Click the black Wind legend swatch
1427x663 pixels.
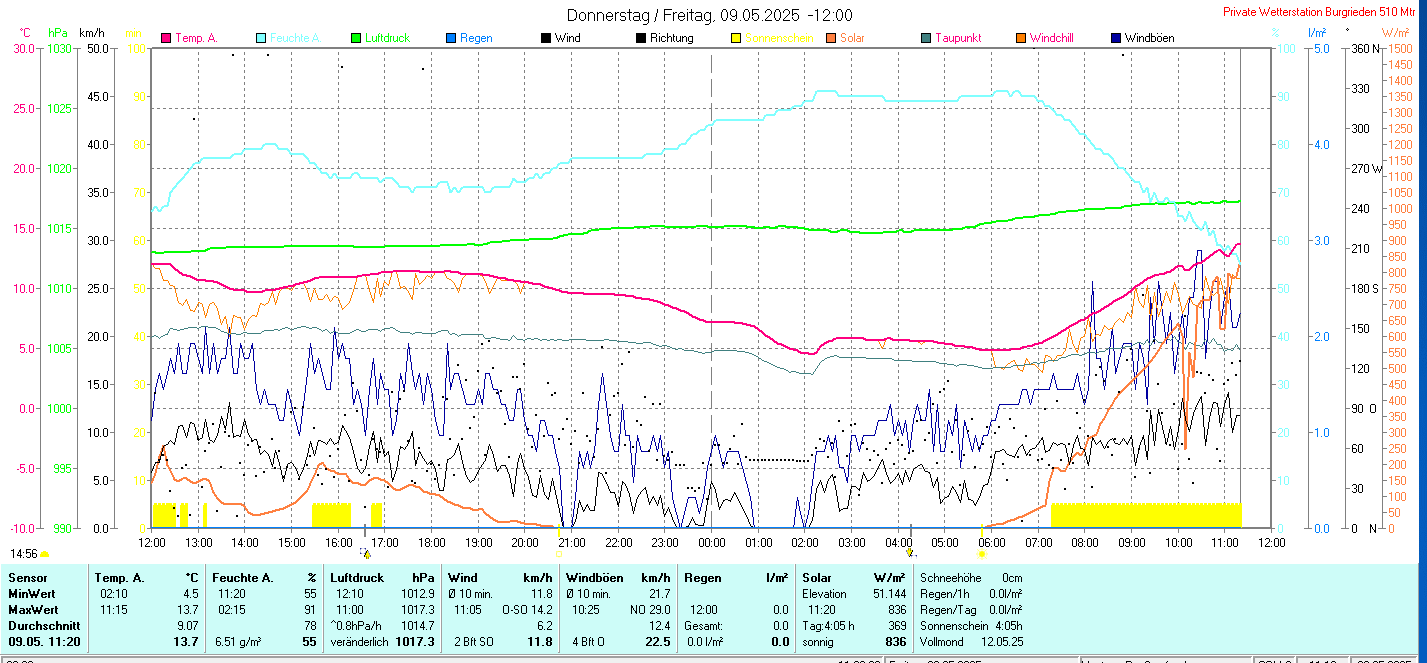pyautogui.click(x=546, y=38)
